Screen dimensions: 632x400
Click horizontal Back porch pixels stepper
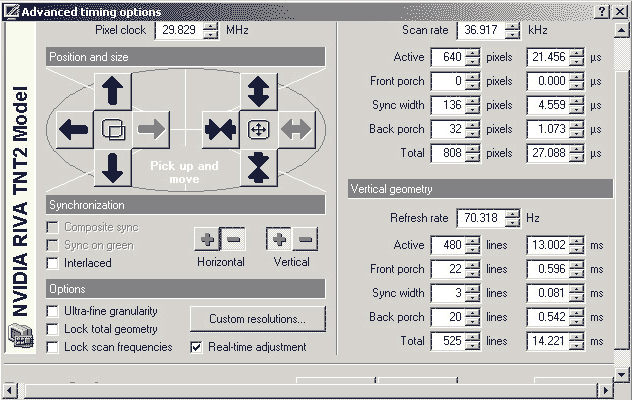[x=472, y=129]
